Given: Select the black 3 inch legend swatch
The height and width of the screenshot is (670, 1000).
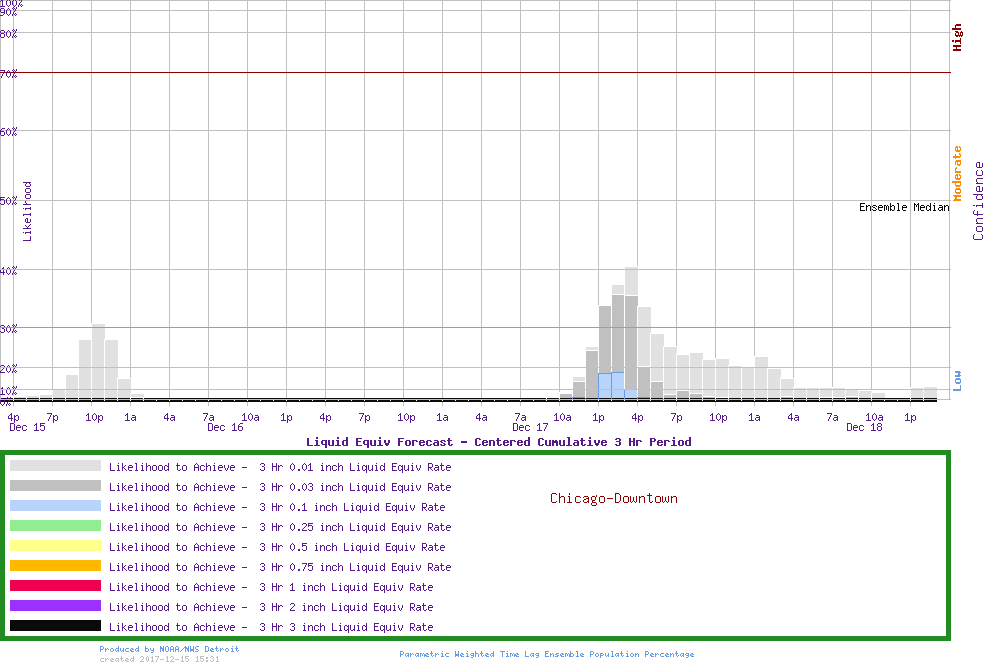Looking at the screenshot, I should tap(55, 626).
